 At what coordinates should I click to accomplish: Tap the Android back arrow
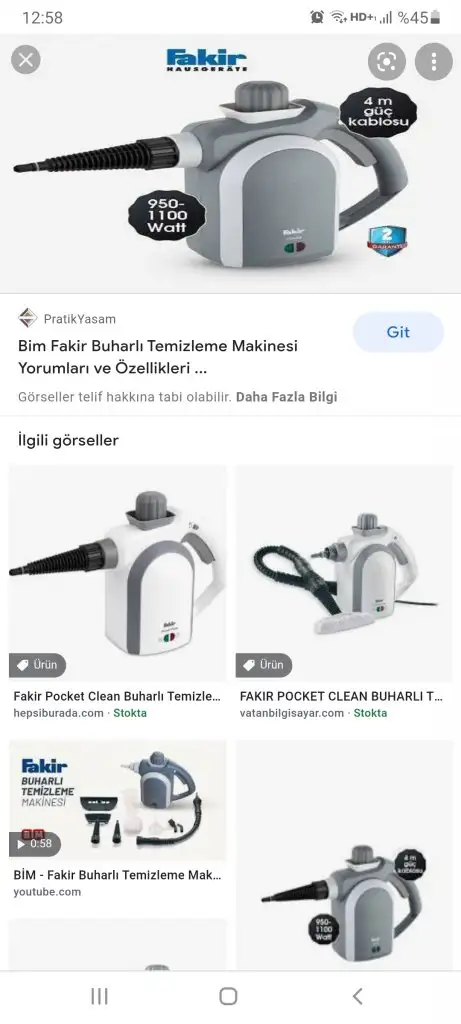357,996
